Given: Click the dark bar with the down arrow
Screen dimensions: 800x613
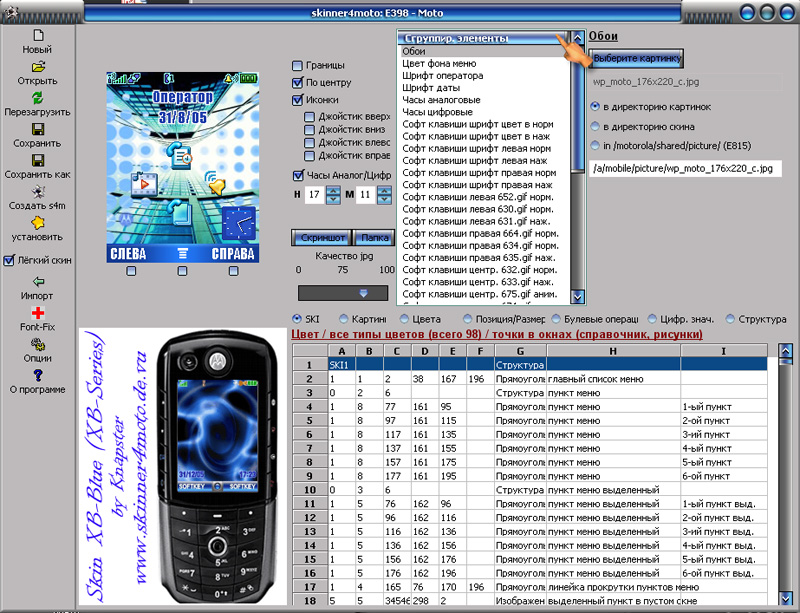Looking at the screenshot, I should pyautogui.click(x=343, y=293).
